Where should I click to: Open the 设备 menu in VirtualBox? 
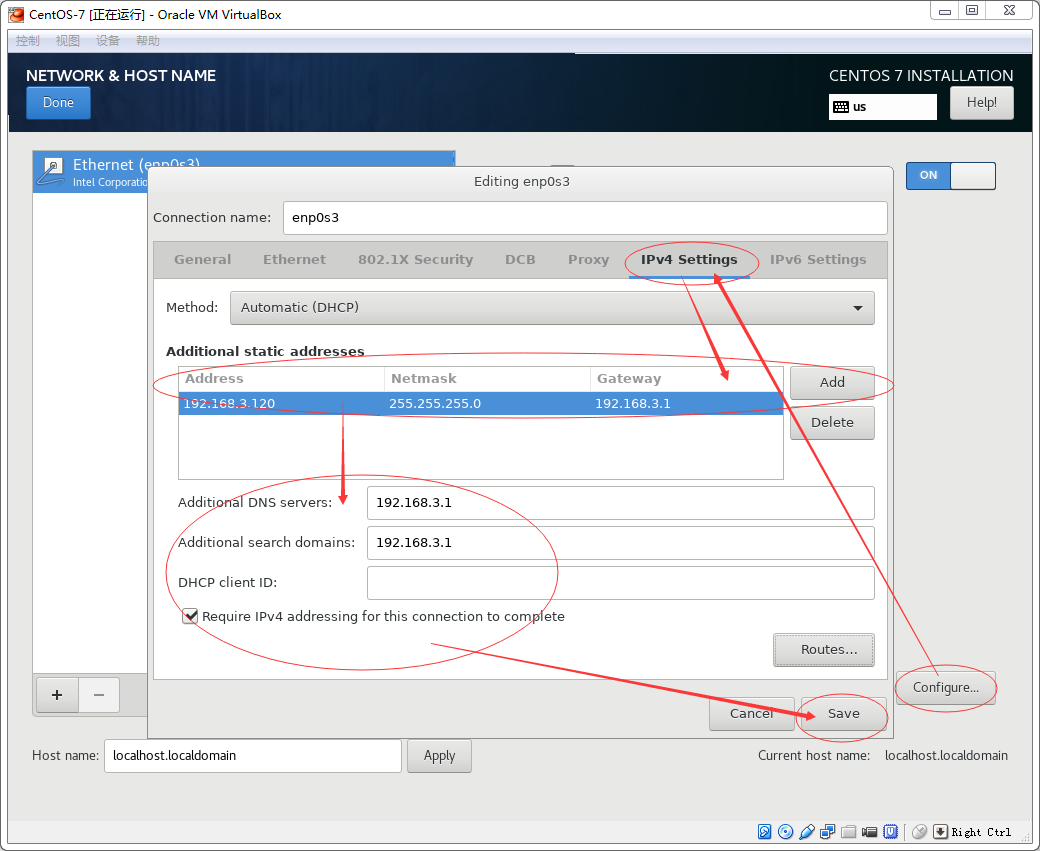[x=108, y=41]
